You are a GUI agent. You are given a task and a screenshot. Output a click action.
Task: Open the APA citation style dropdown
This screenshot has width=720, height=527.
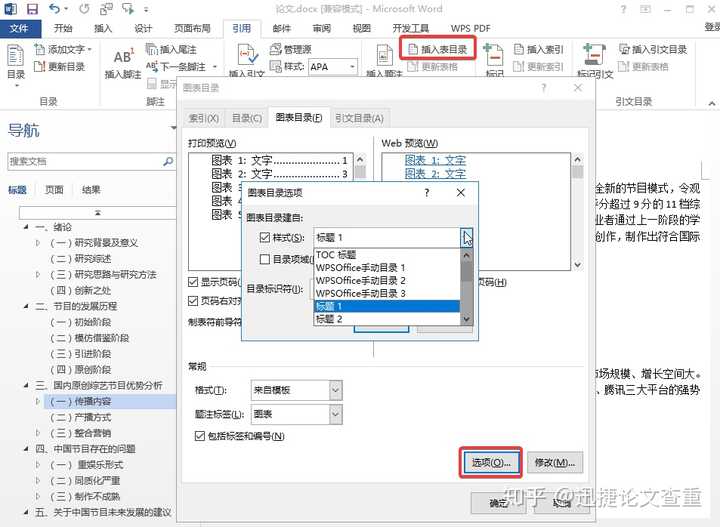click(353, 67)
